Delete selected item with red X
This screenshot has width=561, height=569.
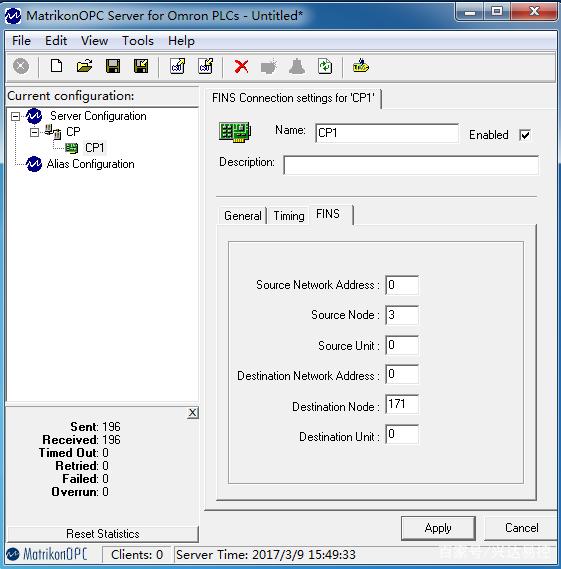click(241, 67)
